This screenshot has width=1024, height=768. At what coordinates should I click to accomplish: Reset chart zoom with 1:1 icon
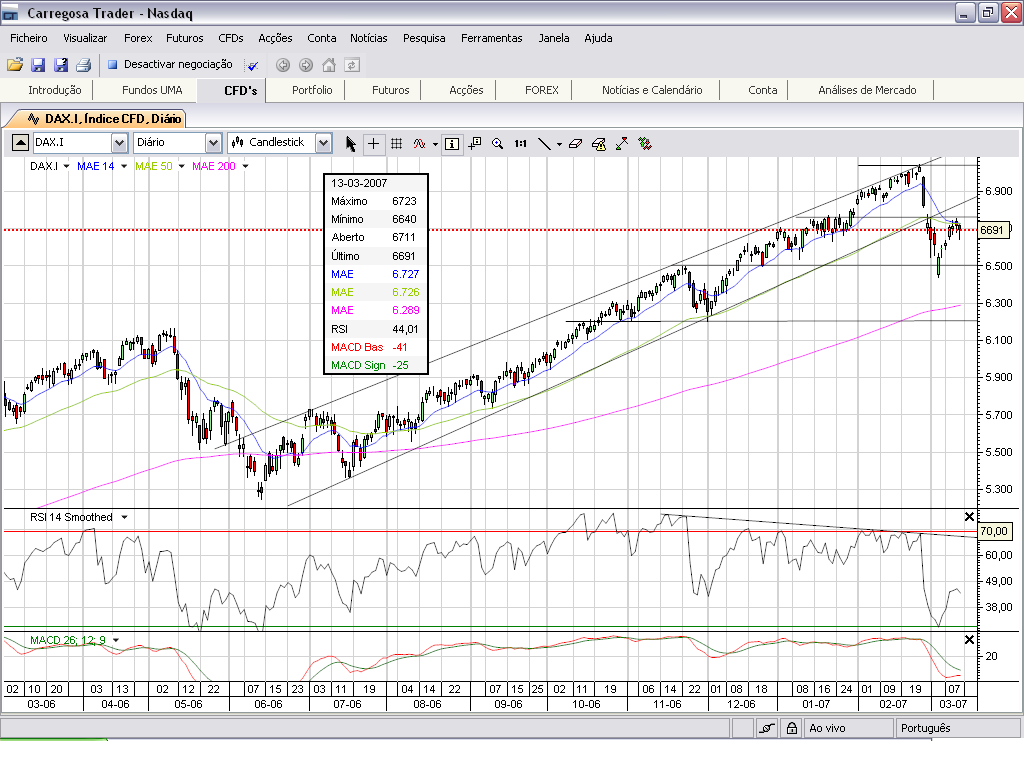pos(520,144)
